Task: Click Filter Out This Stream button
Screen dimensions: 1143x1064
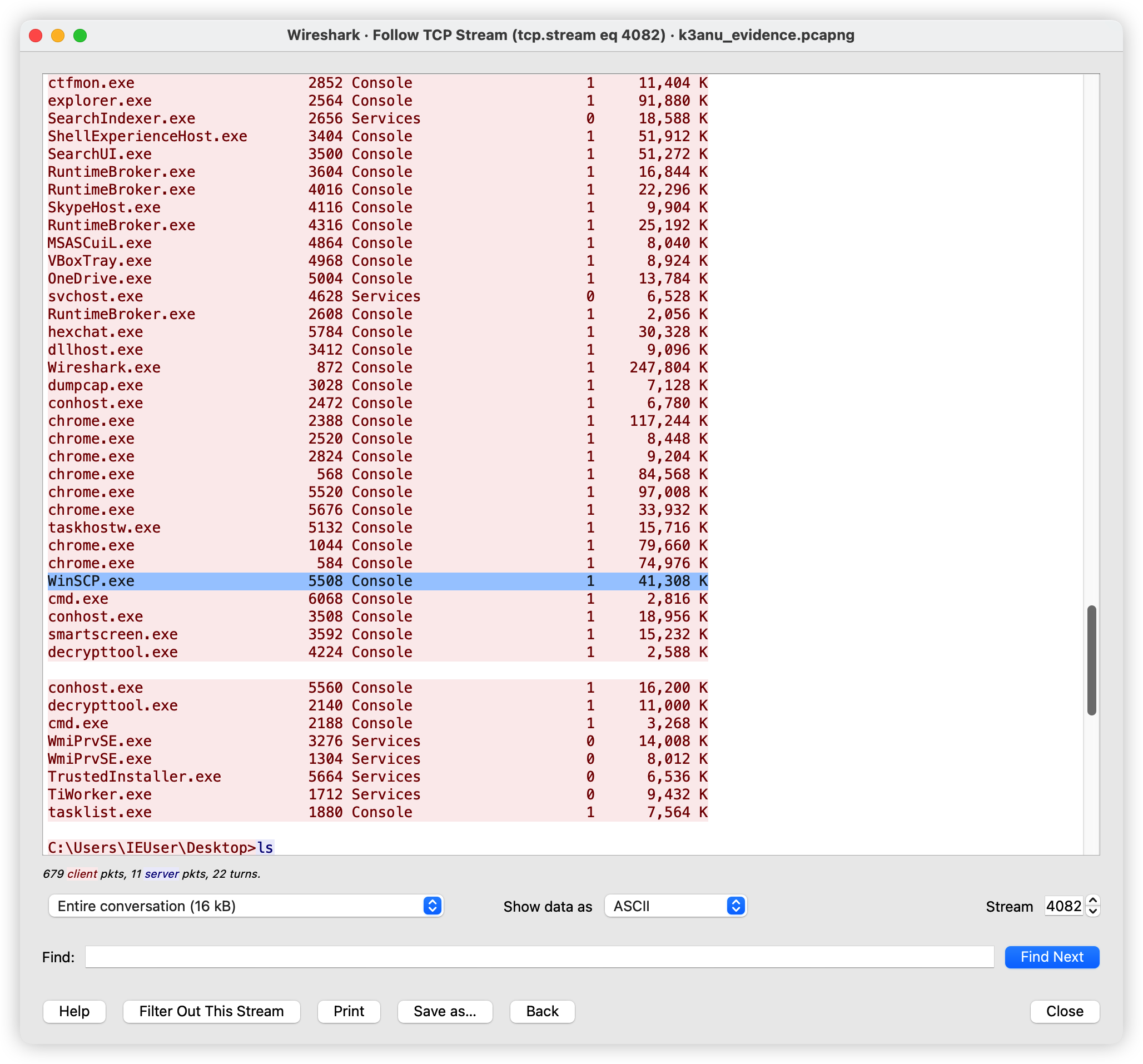Action: click(212, 1011)
